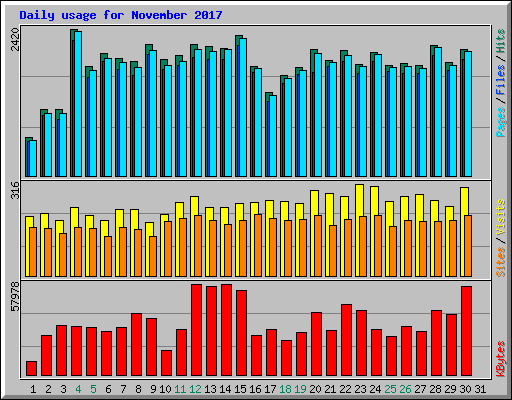This screenshot has width=512, height=400.
Task: Click day label 23 on the x-axis
Action: (360, 389)
